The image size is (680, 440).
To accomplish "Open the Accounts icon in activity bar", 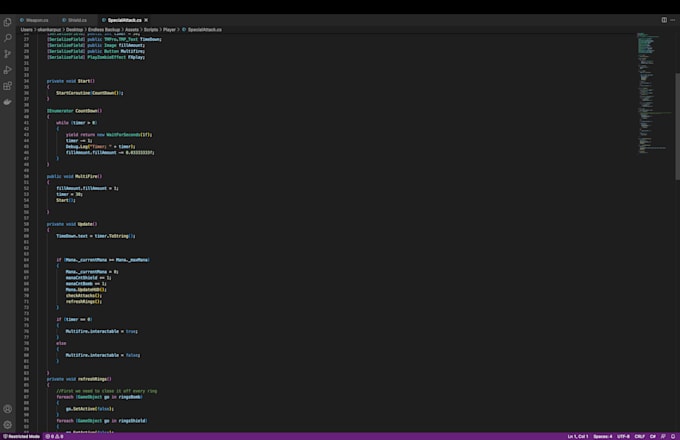I will click(8, 409).
